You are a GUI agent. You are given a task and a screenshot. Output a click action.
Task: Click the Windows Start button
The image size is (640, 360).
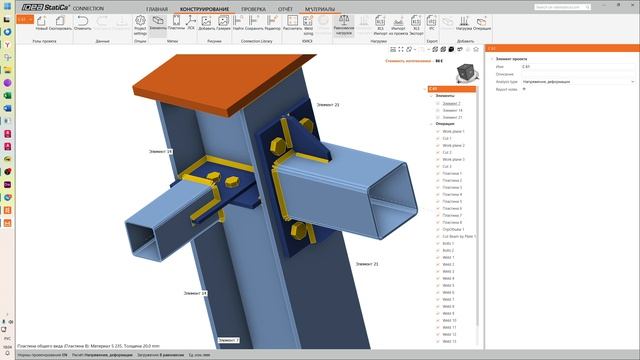pos(7,6)
